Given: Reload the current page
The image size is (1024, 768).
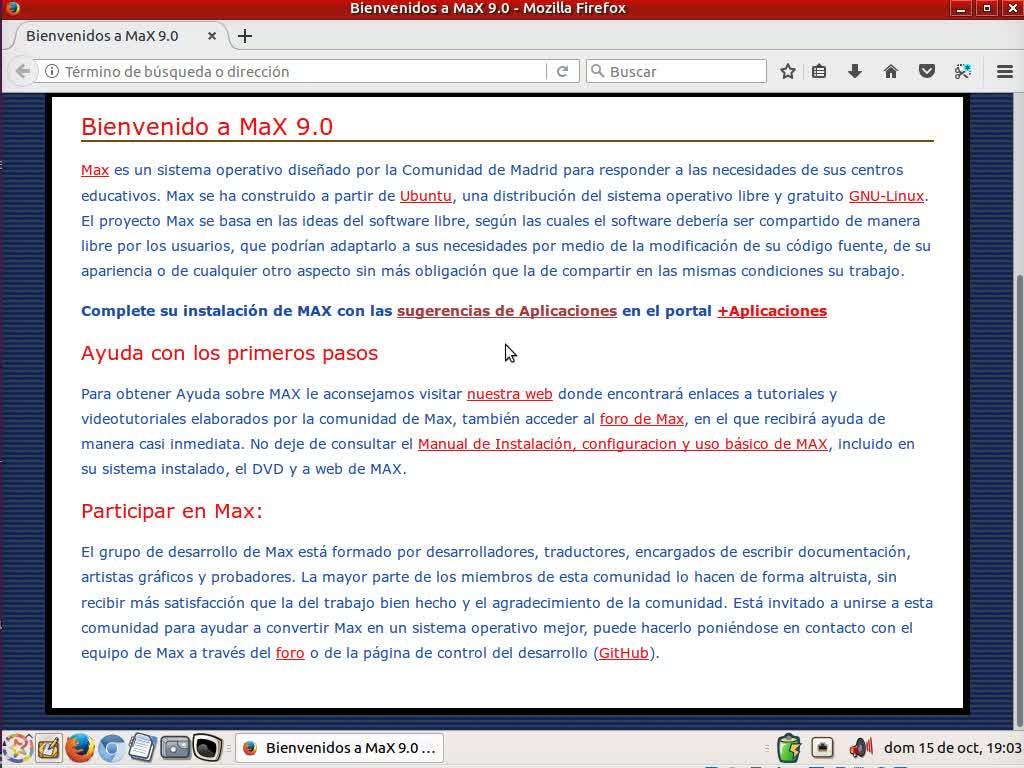Looking at the screenshot, I should [562, 71].
